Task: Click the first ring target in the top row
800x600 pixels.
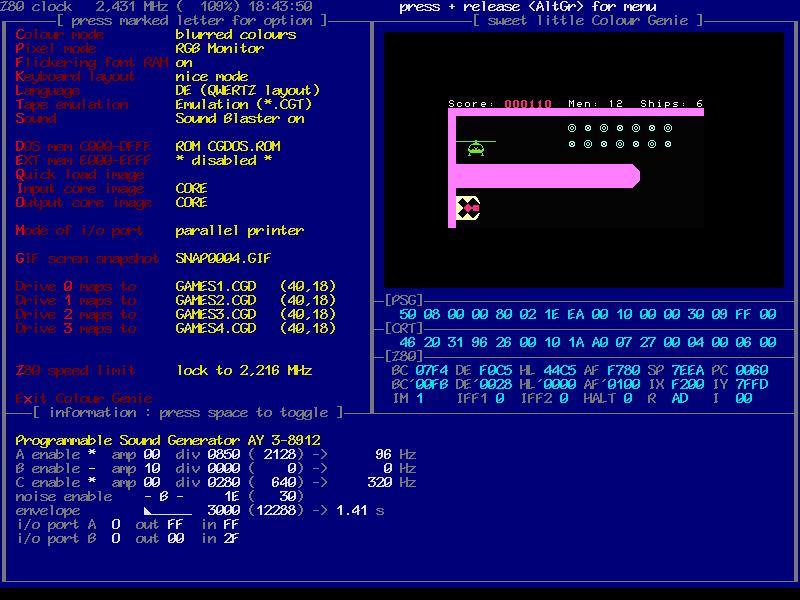Action: click(x=572, y=128)
